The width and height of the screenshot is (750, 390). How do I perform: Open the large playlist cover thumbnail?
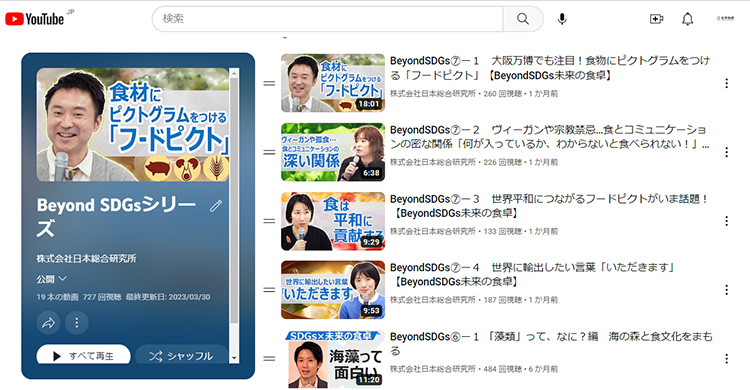[x=132, y=124]
